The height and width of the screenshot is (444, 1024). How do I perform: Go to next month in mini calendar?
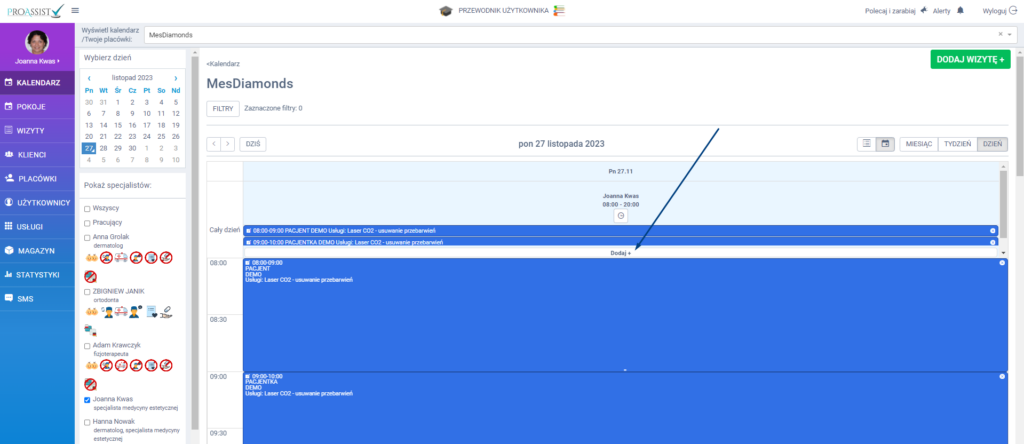click(176, 77)
